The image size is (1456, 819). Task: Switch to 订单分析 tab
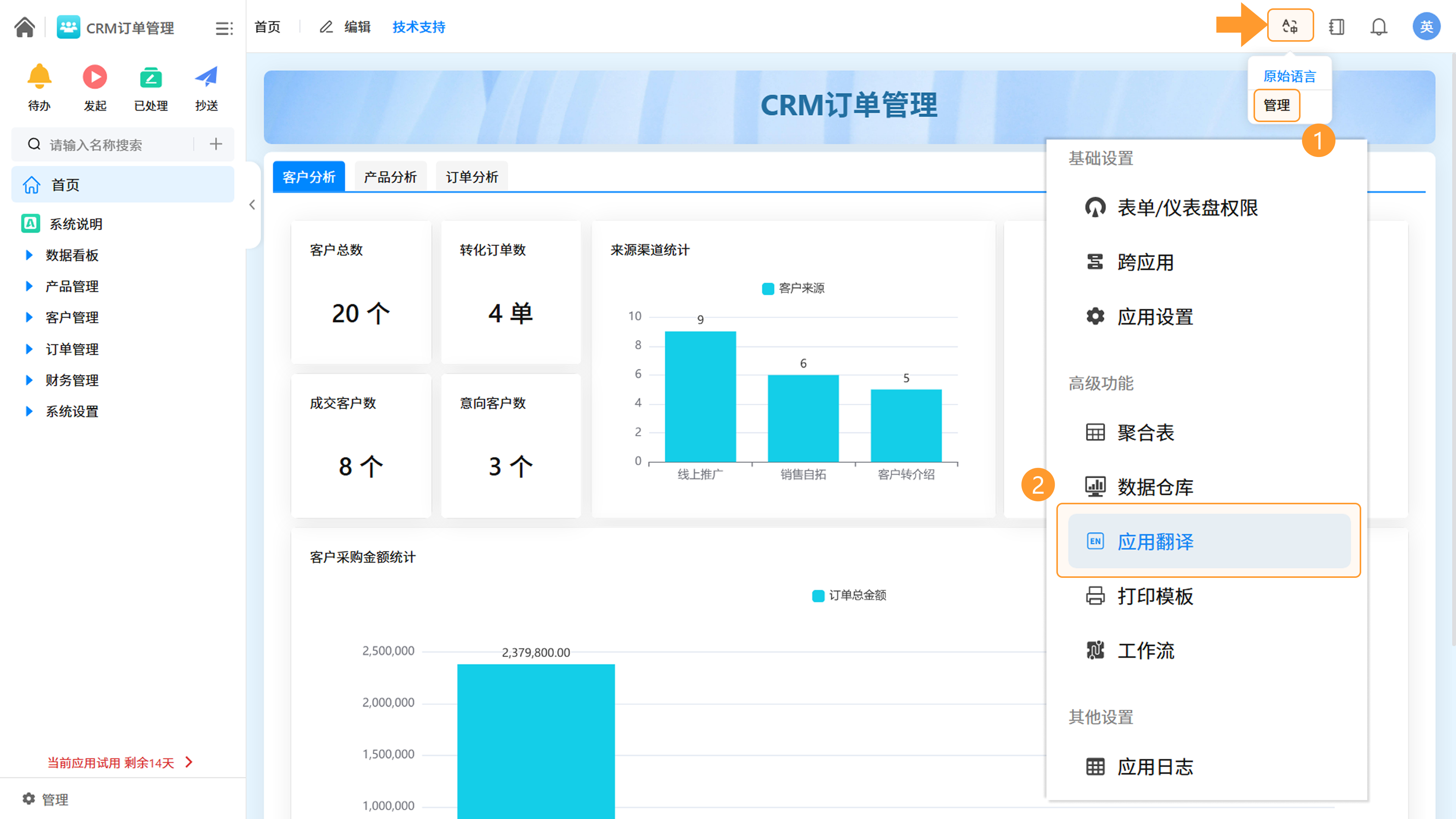[472, 177]
